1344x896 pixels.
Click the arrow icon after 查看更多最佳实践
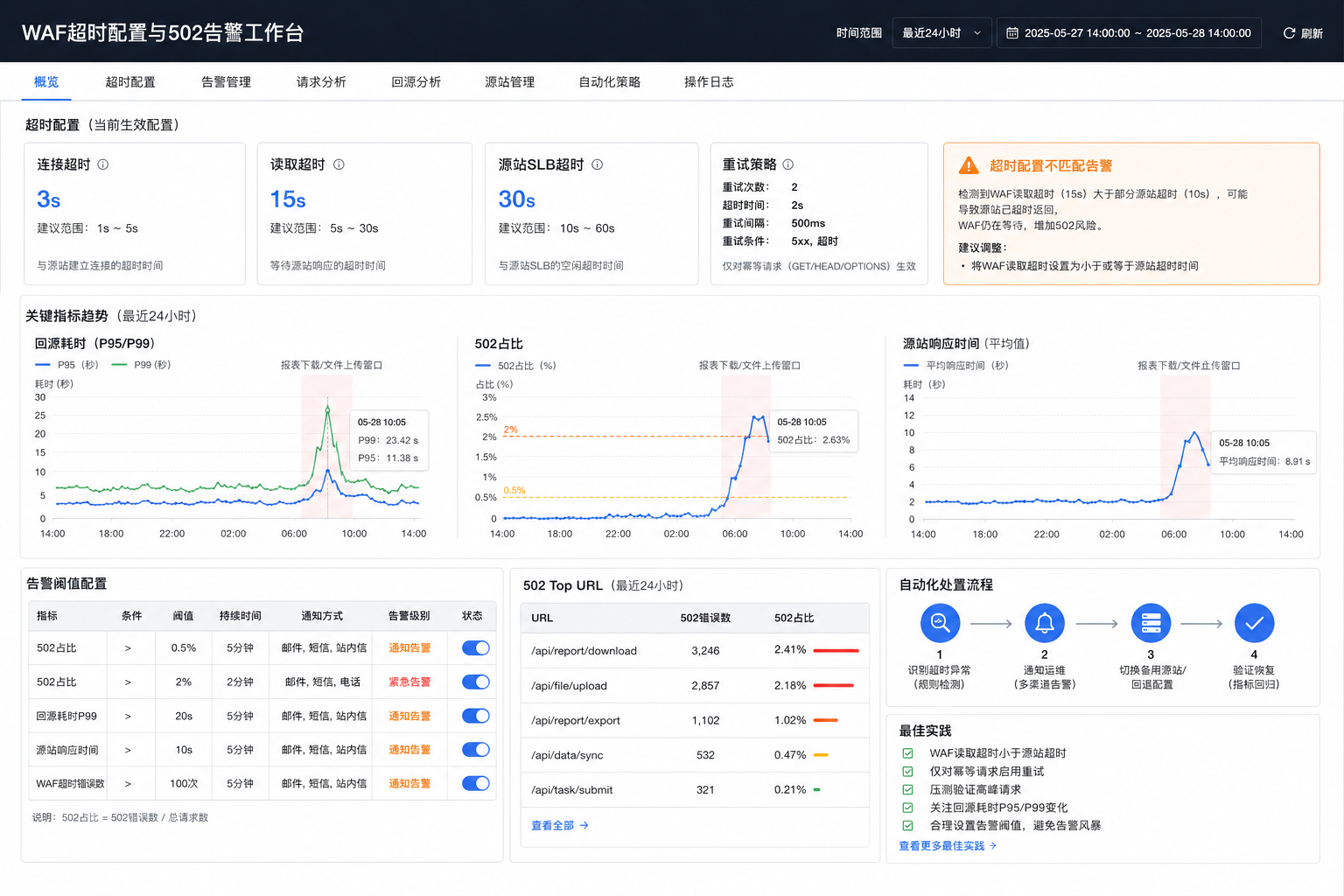(x=992, y=846)
